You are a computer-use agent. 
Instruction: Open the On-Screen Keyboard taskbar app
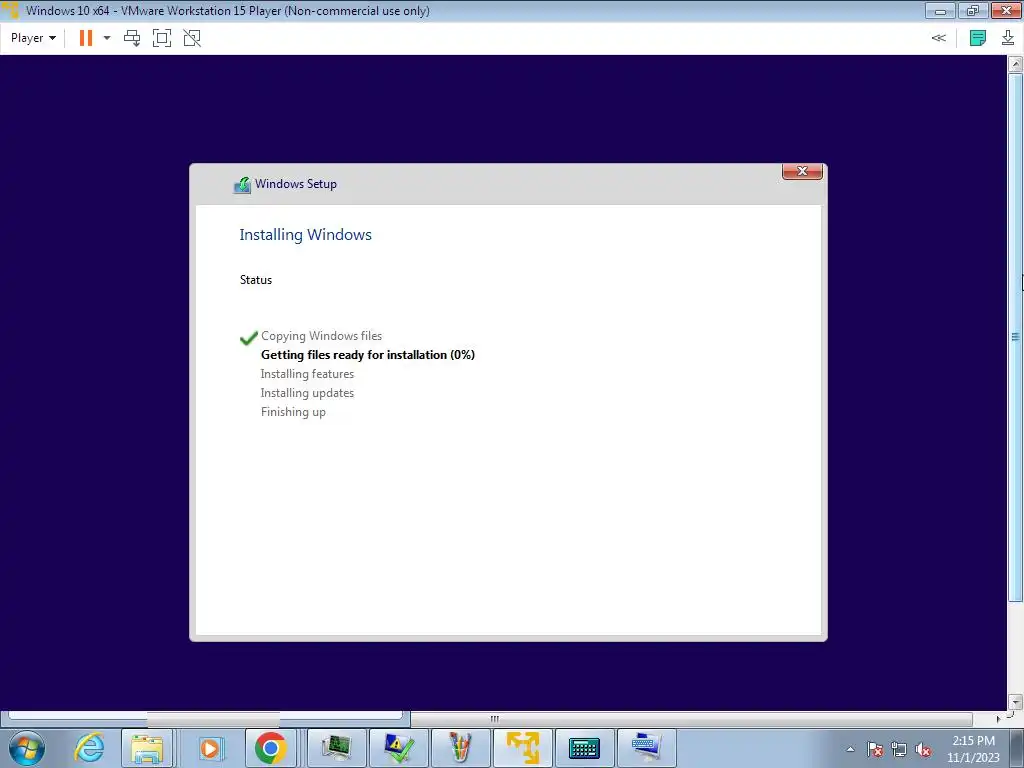[584, 748]
